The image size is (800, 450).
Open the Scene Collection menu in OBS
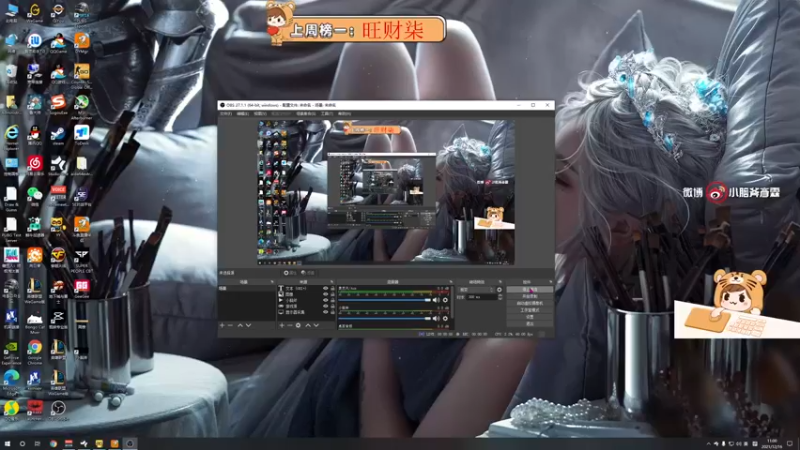(306, 114)
